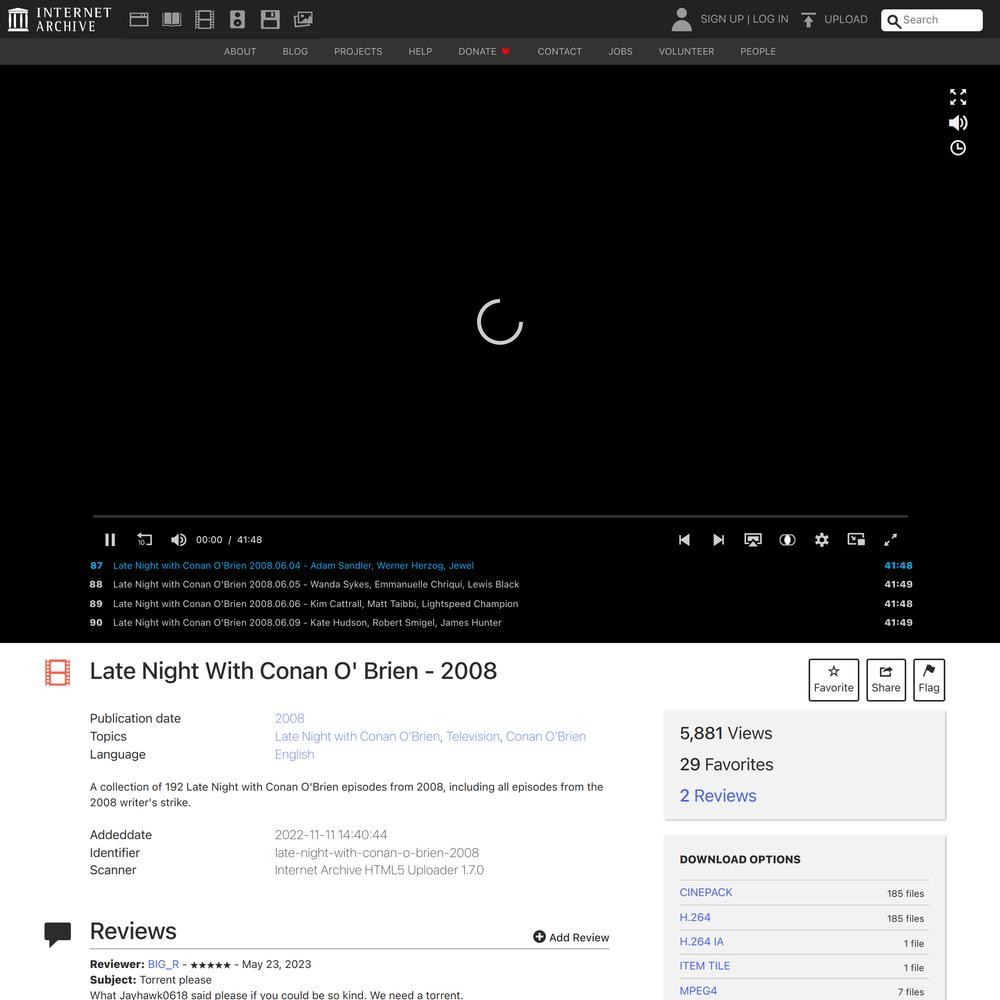Open the PROJECTS menu item
The image size is (1000, 1000).
[x=358, y=52]
